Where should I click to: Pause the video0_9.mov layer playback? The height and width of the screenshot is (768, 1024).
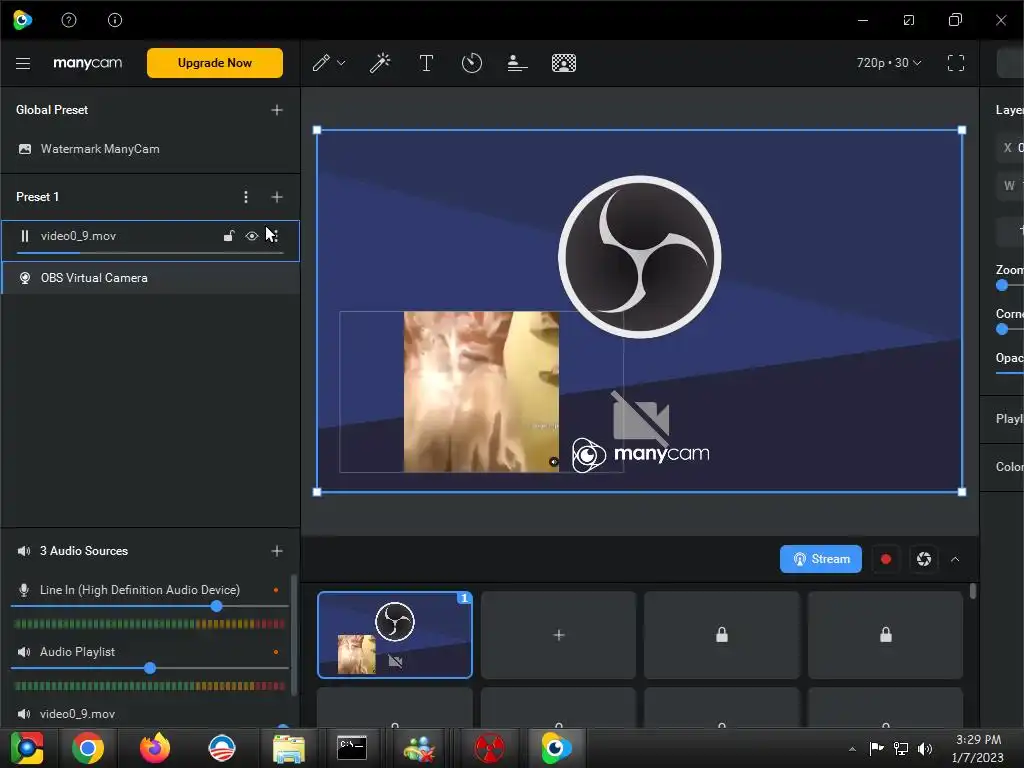point(25,236)
